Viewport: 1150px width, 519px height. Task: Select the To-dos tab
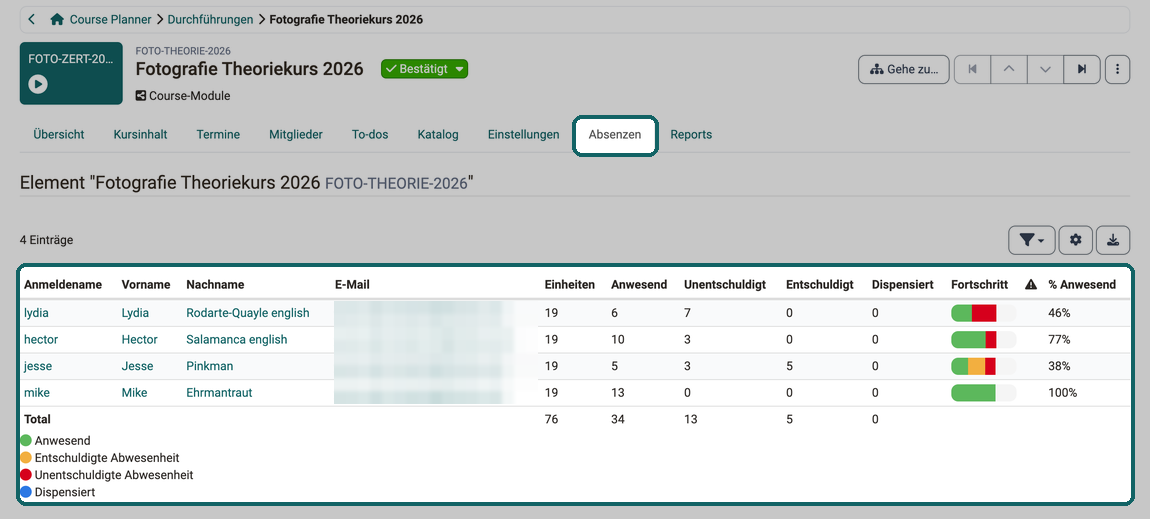(x=370, y=135)
